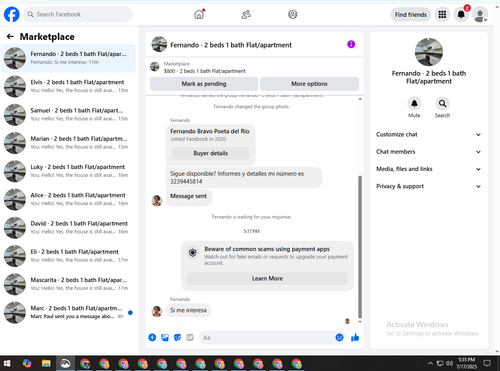Open the apps grid menu icon
The height and width of the screenshot is (371, 500).
click(x=442, y=14)
